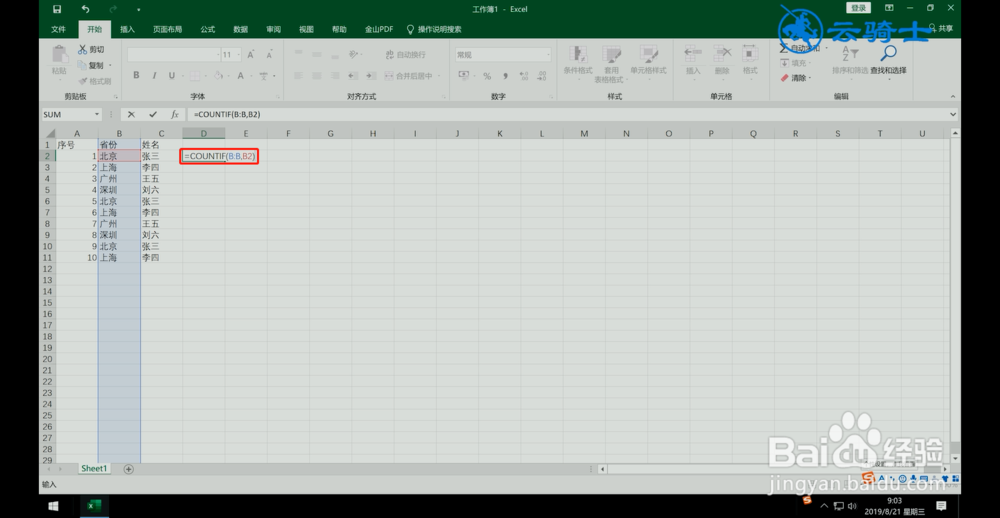Confirm formula entry with checkmark icon
Image resolution: width=1000 pixels, height=518 pixels.
tap(153, 115)
